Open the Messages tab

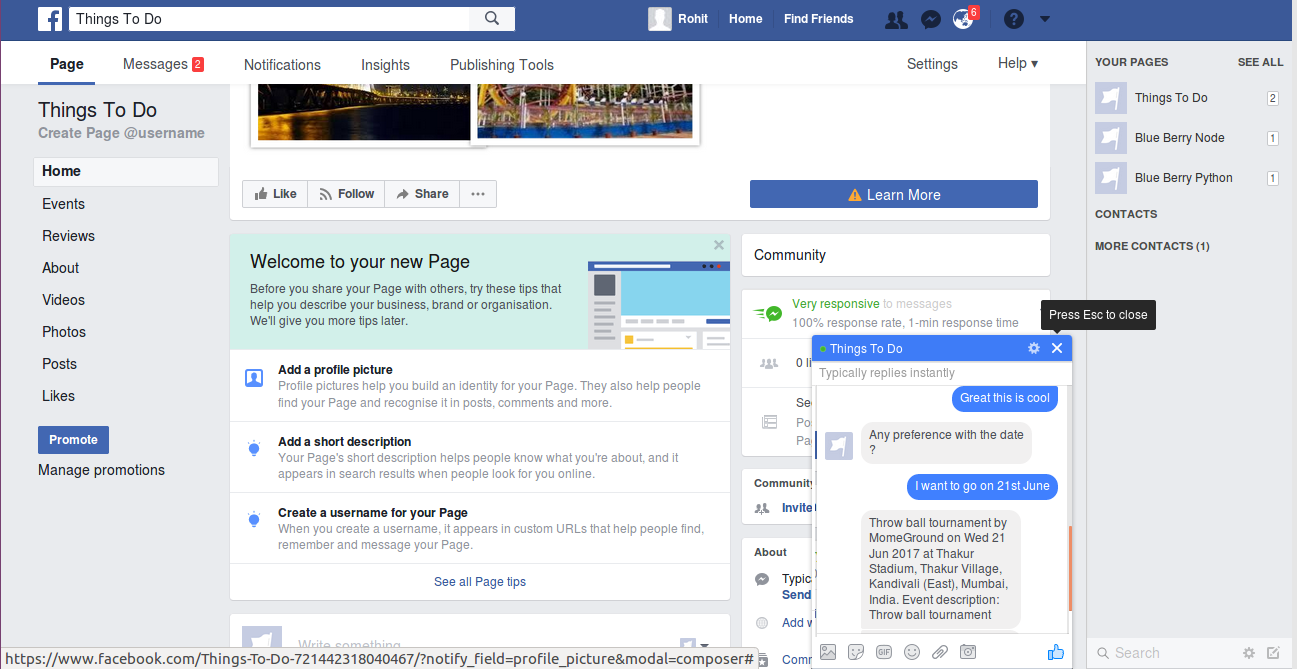163,64
